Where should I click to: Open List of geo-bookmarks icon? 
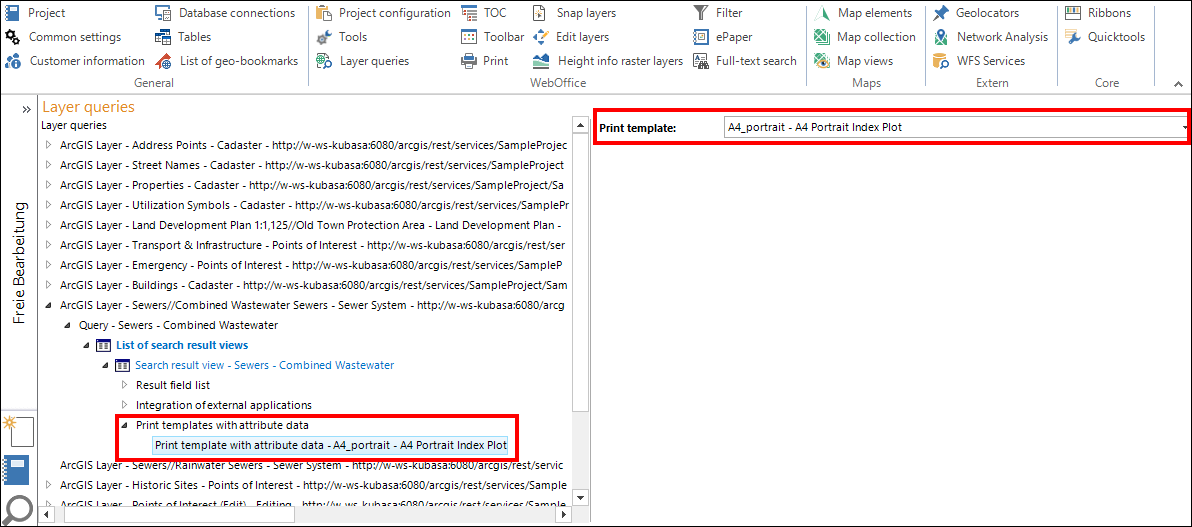[x=163, y=61]
